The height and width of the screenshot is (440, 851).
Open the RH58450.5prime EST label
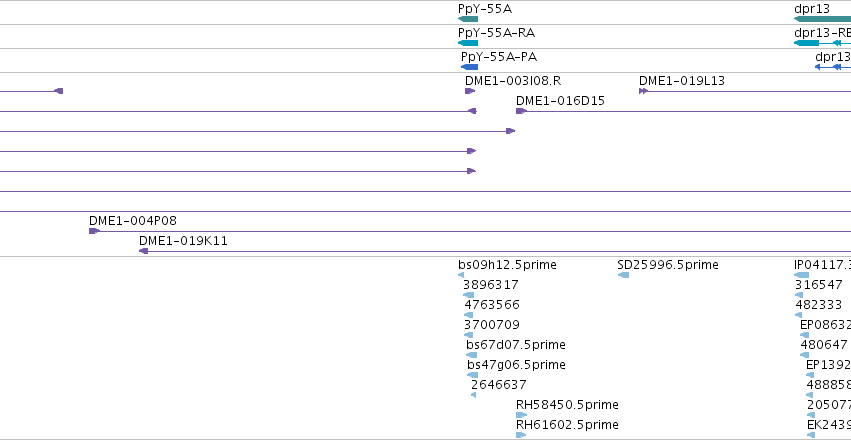567,405
